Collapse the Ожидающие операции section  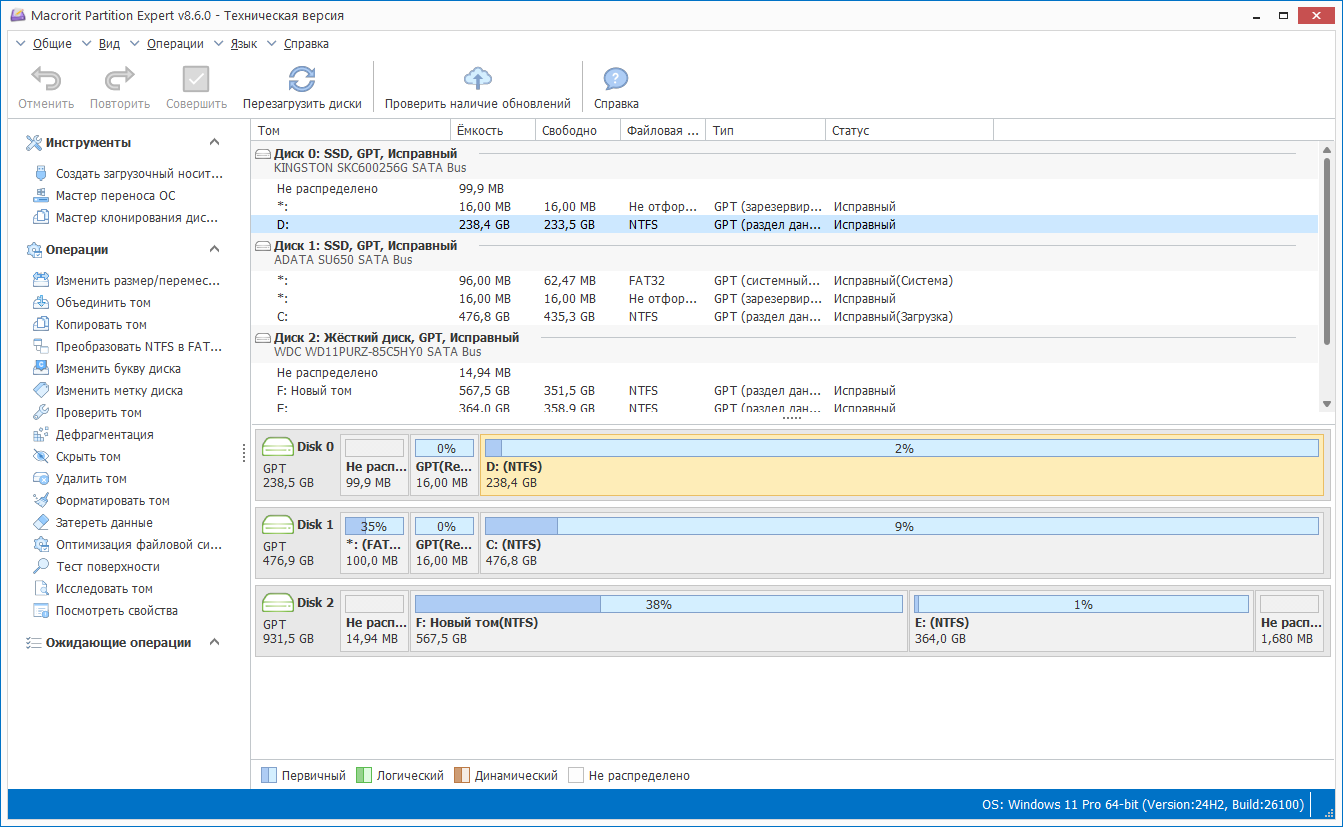214,643
